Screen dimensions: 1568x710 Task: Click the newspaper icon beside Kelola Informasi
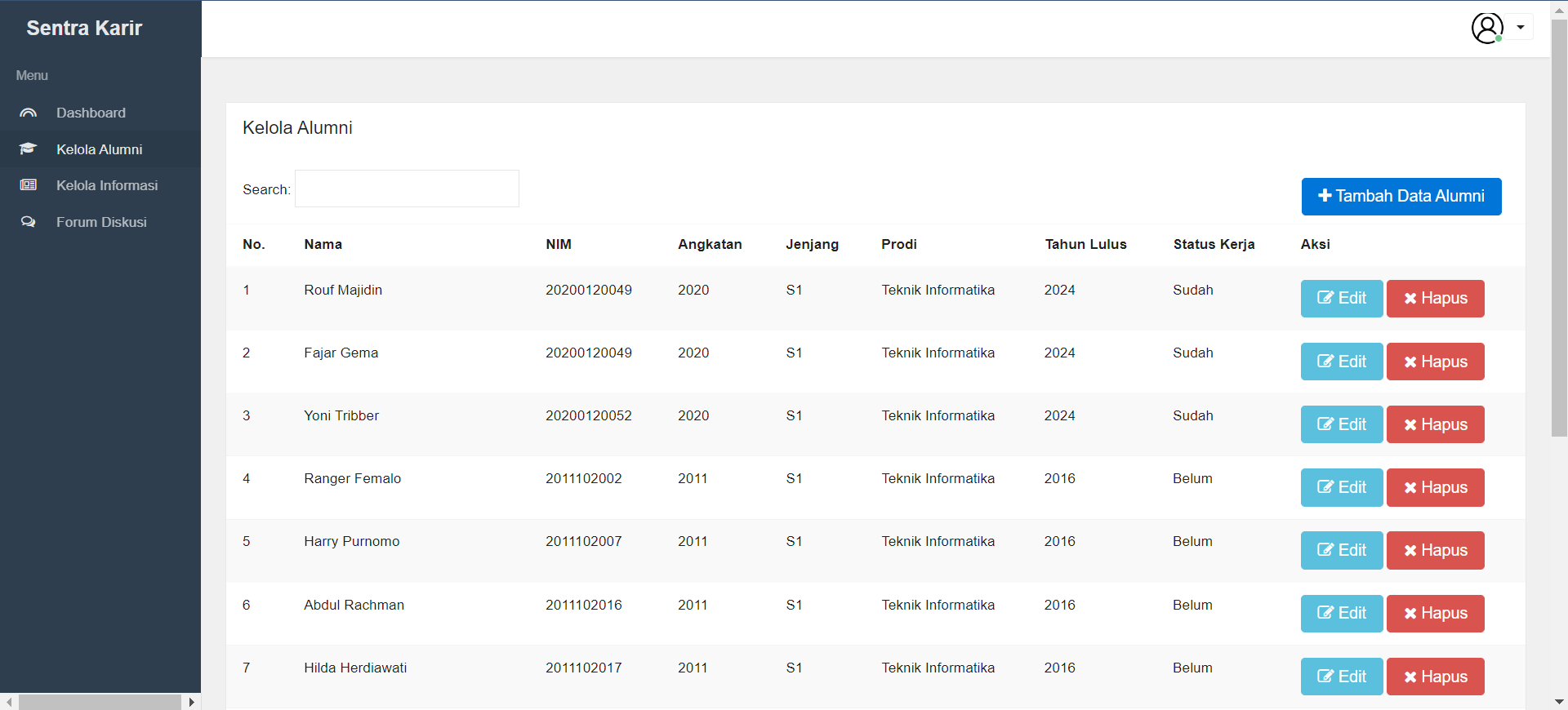[x=29, y=185]
